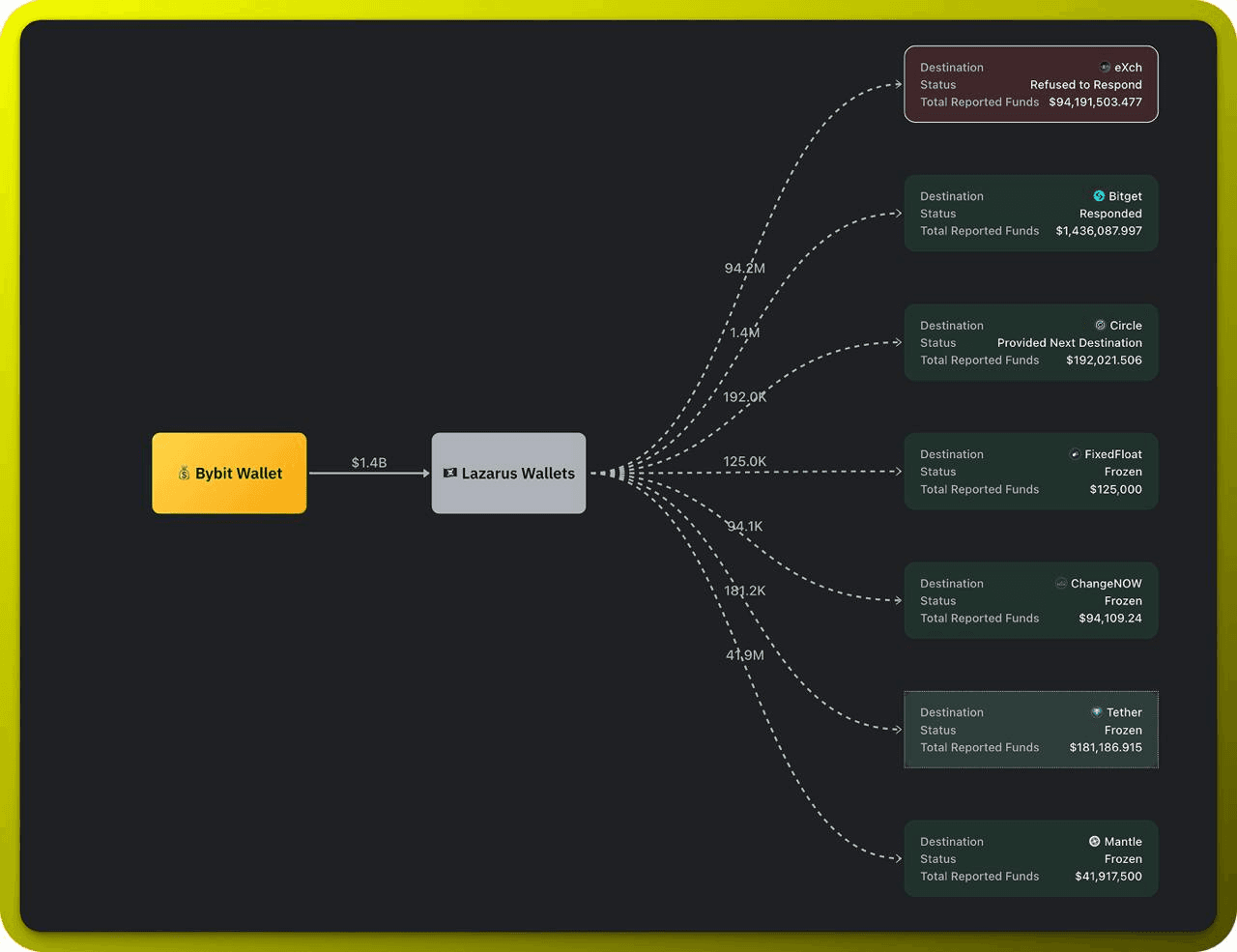Image resolution: width=1237 pixels, height=952 pixels.
Task: Click the money bag icon in Bybit Wallet
Action: pyautogui.click(x=184, y=474)
